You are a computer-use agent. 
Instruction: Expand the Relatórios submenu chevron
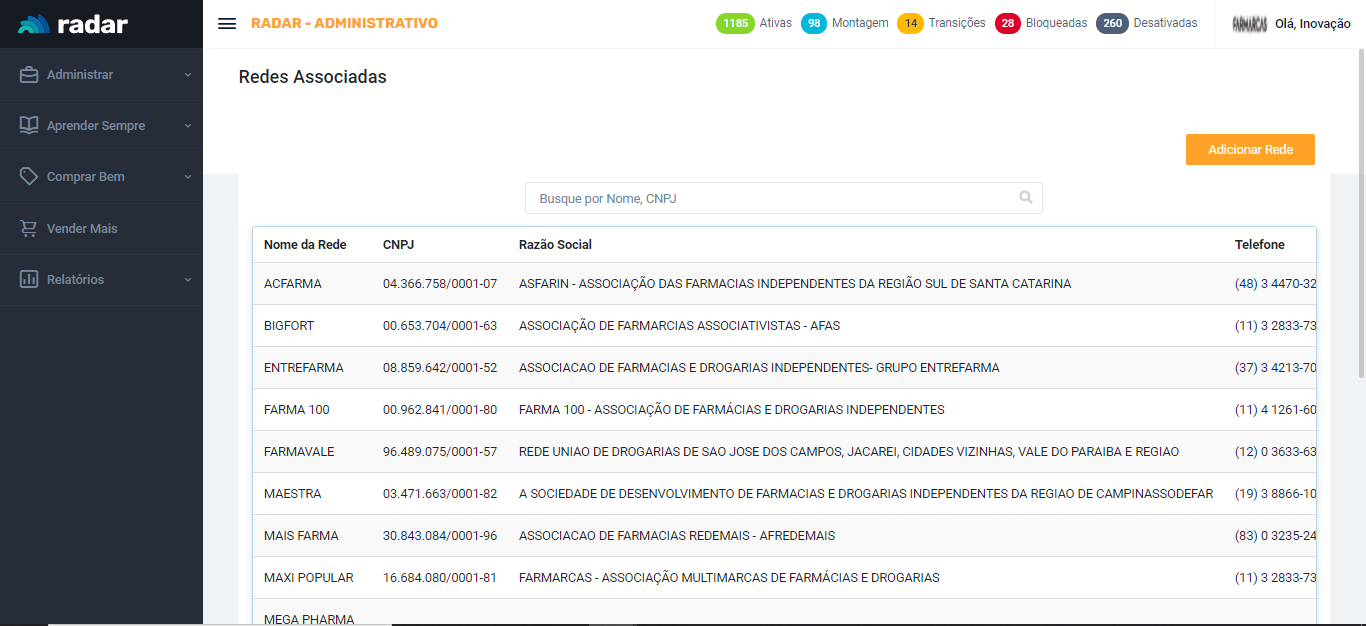188,280
